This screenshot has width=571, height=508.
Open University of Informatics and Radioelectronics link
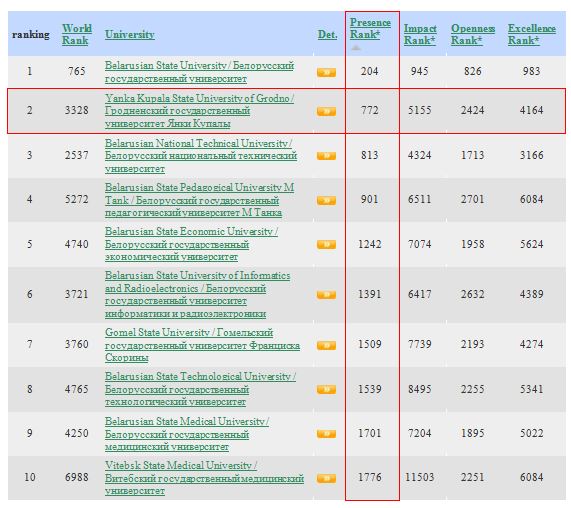tap(197, 295)
